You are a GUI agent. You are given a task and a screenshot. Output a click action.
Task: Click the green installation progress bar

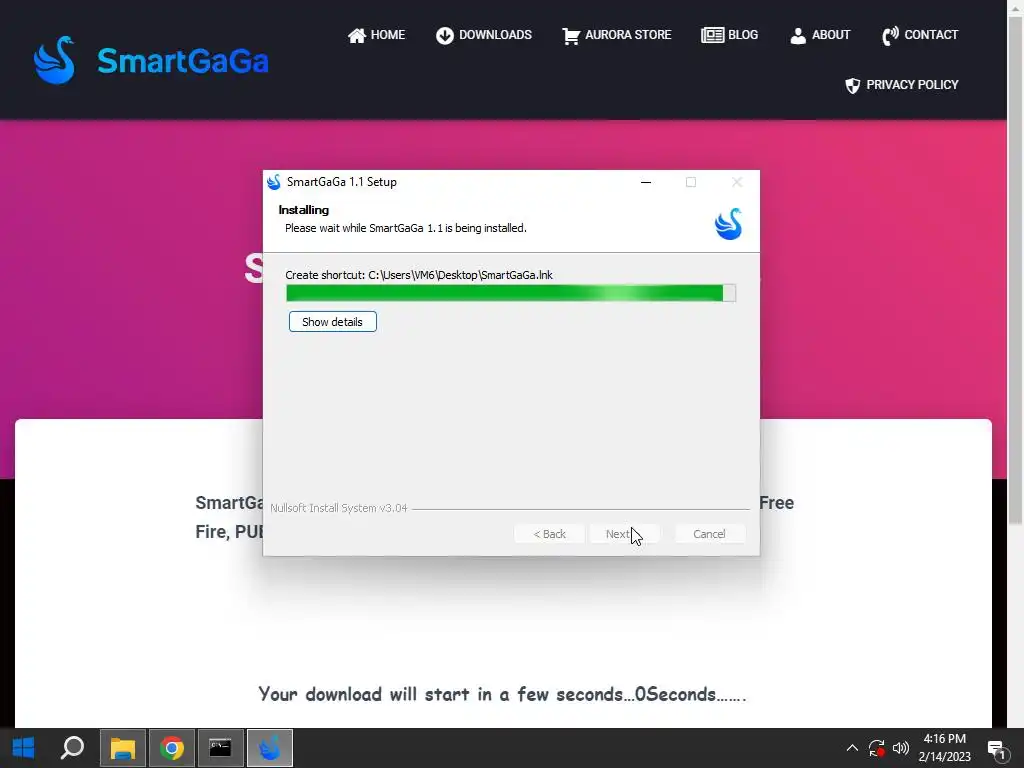click(511, 293)
